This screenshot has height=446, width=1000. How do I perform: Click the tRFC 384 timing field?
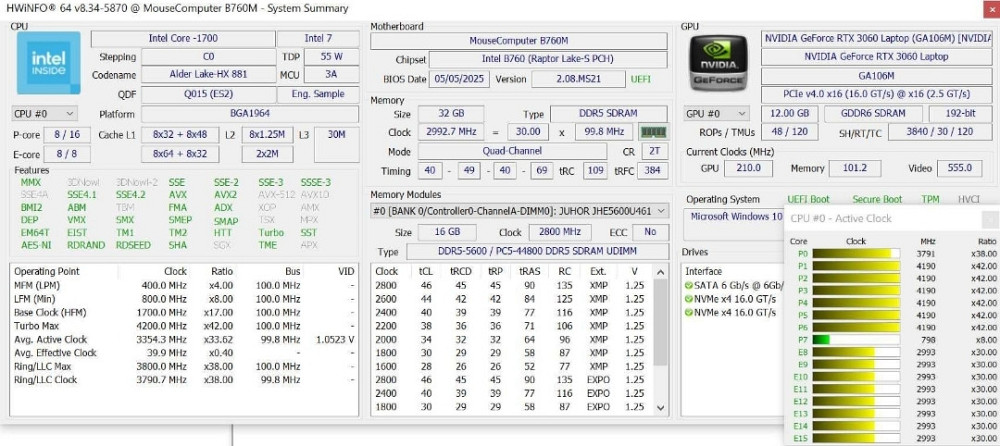[x=652, y=171]
